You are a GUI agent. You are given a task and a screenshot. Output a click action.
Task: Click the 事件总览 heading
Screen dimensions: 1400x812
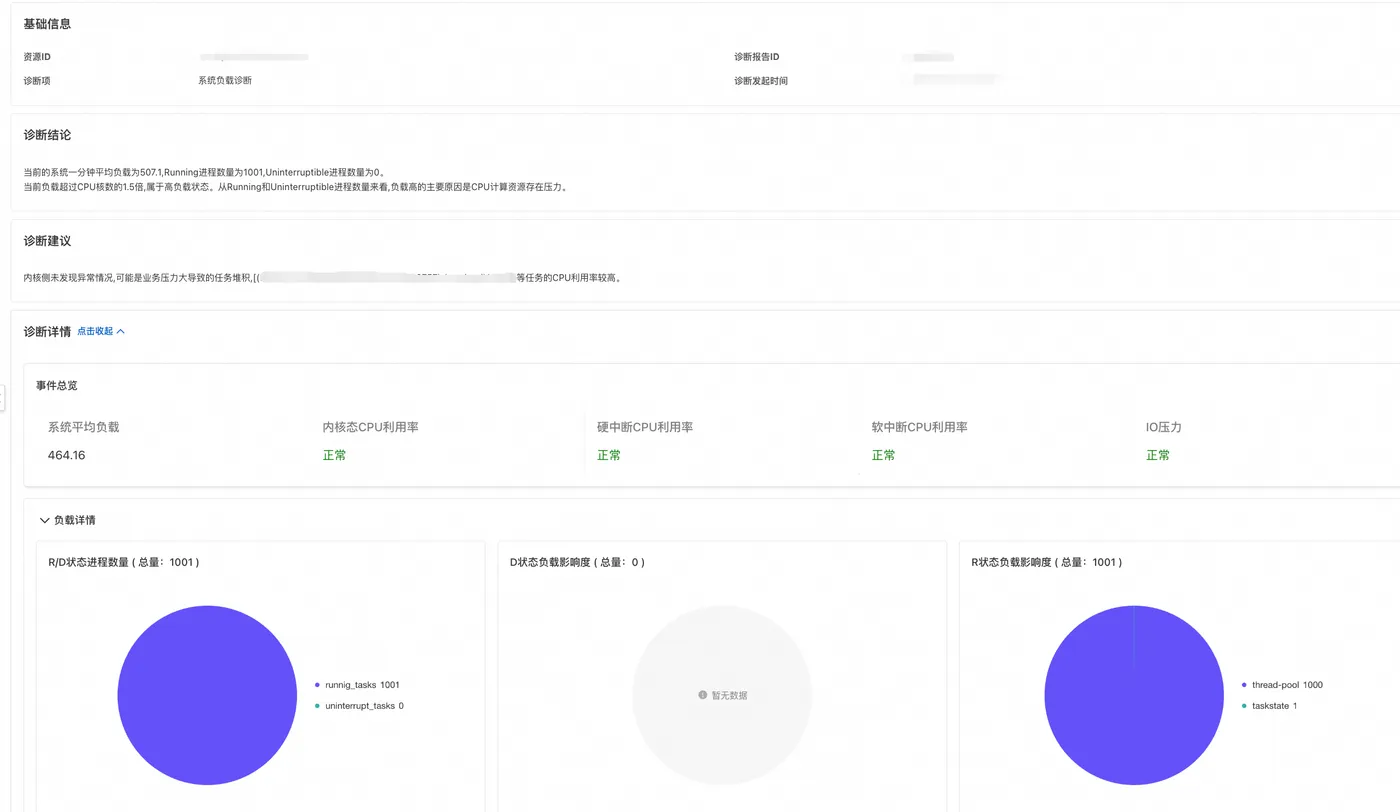coord(57,385)
